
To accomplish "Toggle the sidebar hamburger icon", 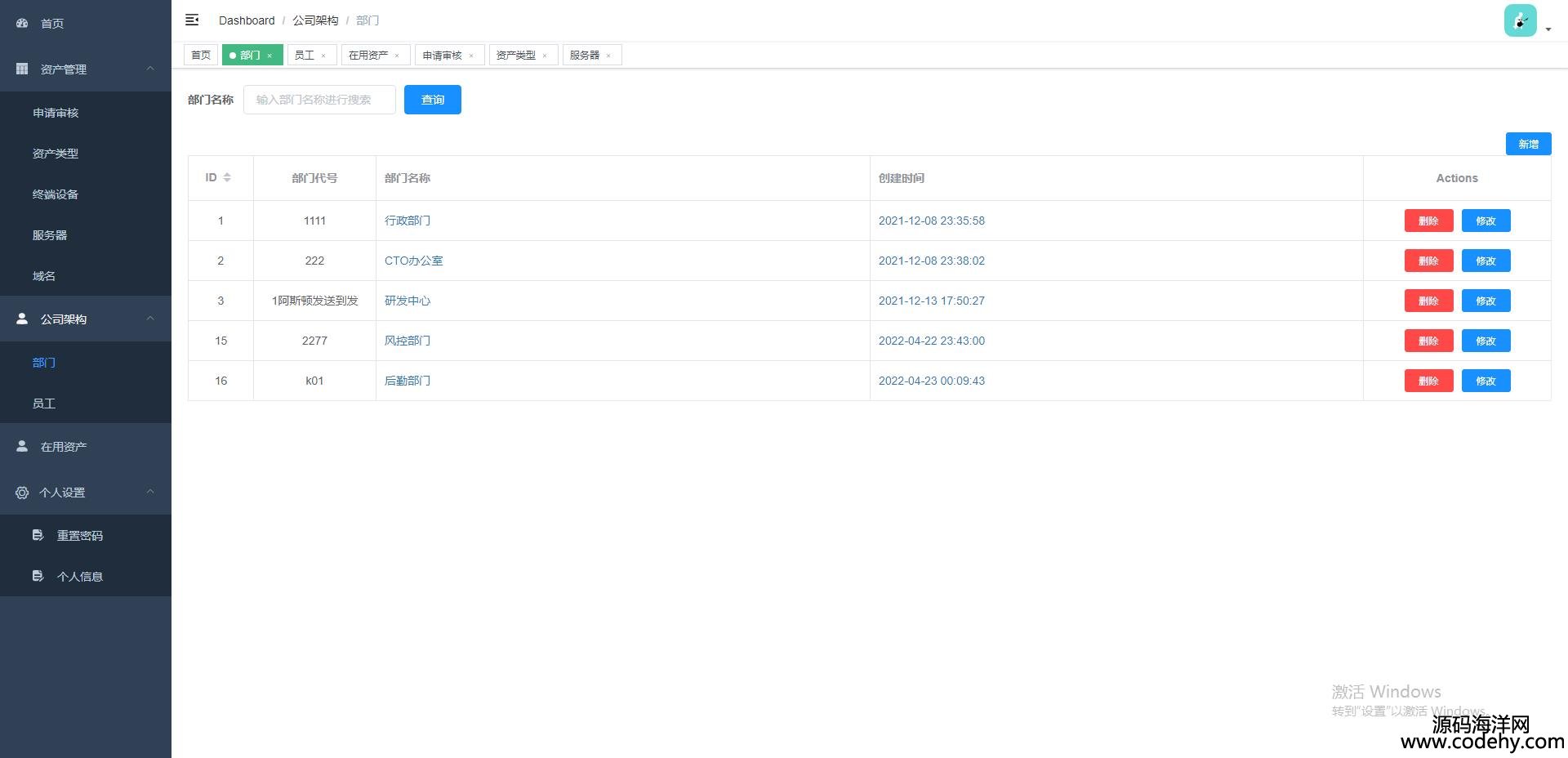I will 192,20.
